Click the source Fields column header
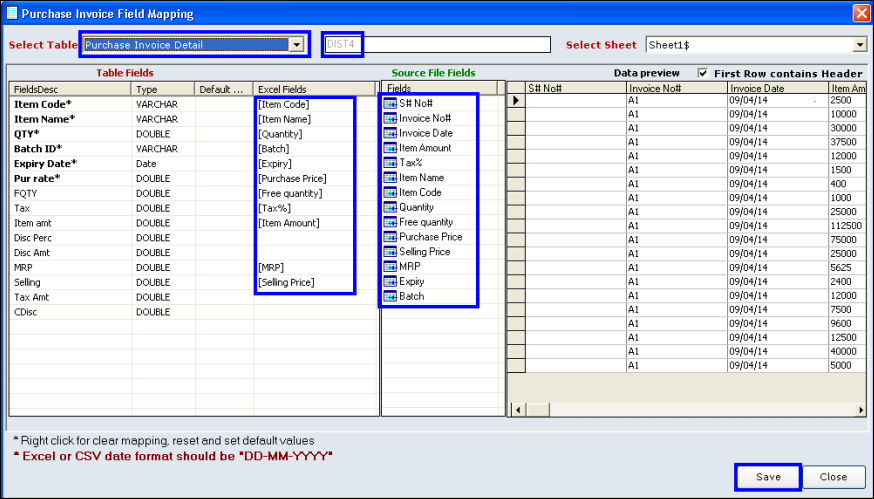Screen dimensions: 874x499 click(440, 88)
